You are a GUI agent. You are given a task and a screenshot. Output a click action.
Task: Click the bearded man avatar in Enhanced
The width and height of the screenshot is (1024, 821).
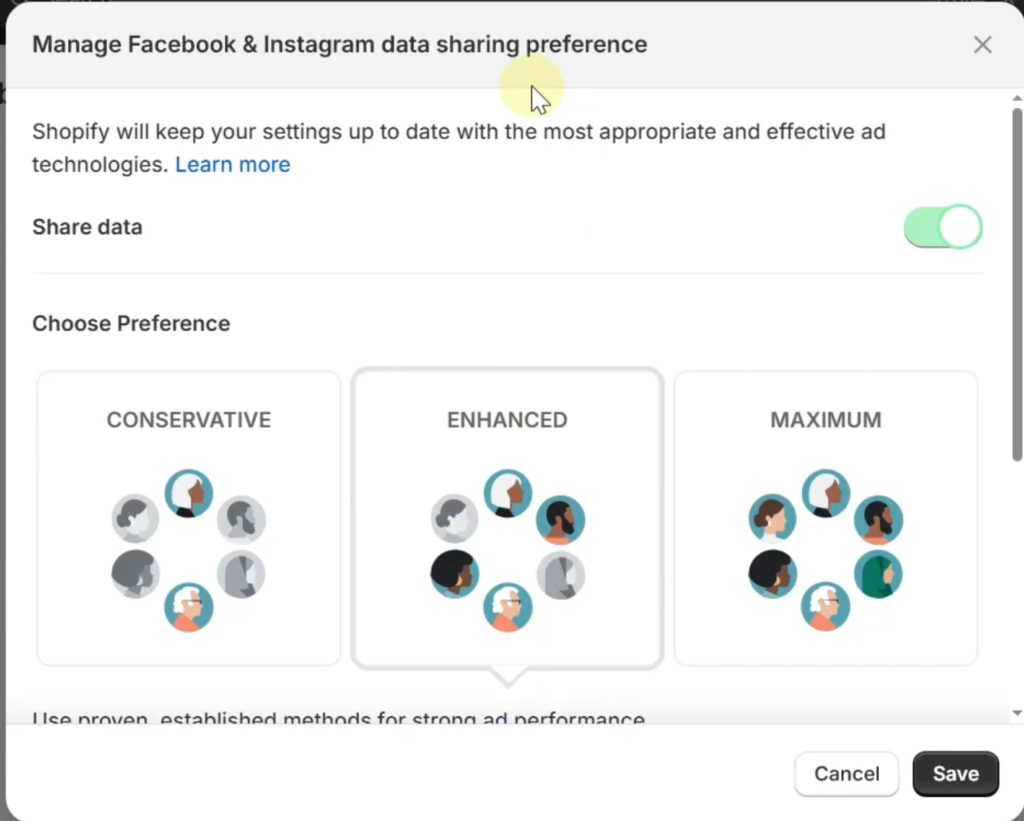tap(560, 520)
